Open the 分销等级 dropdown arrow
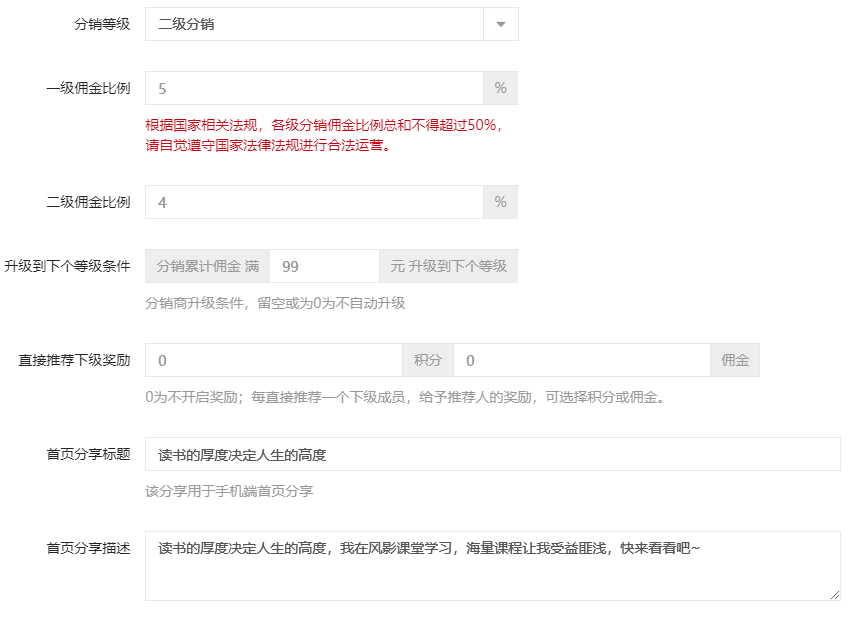861x617 pixels. click(x=500, y=24)
